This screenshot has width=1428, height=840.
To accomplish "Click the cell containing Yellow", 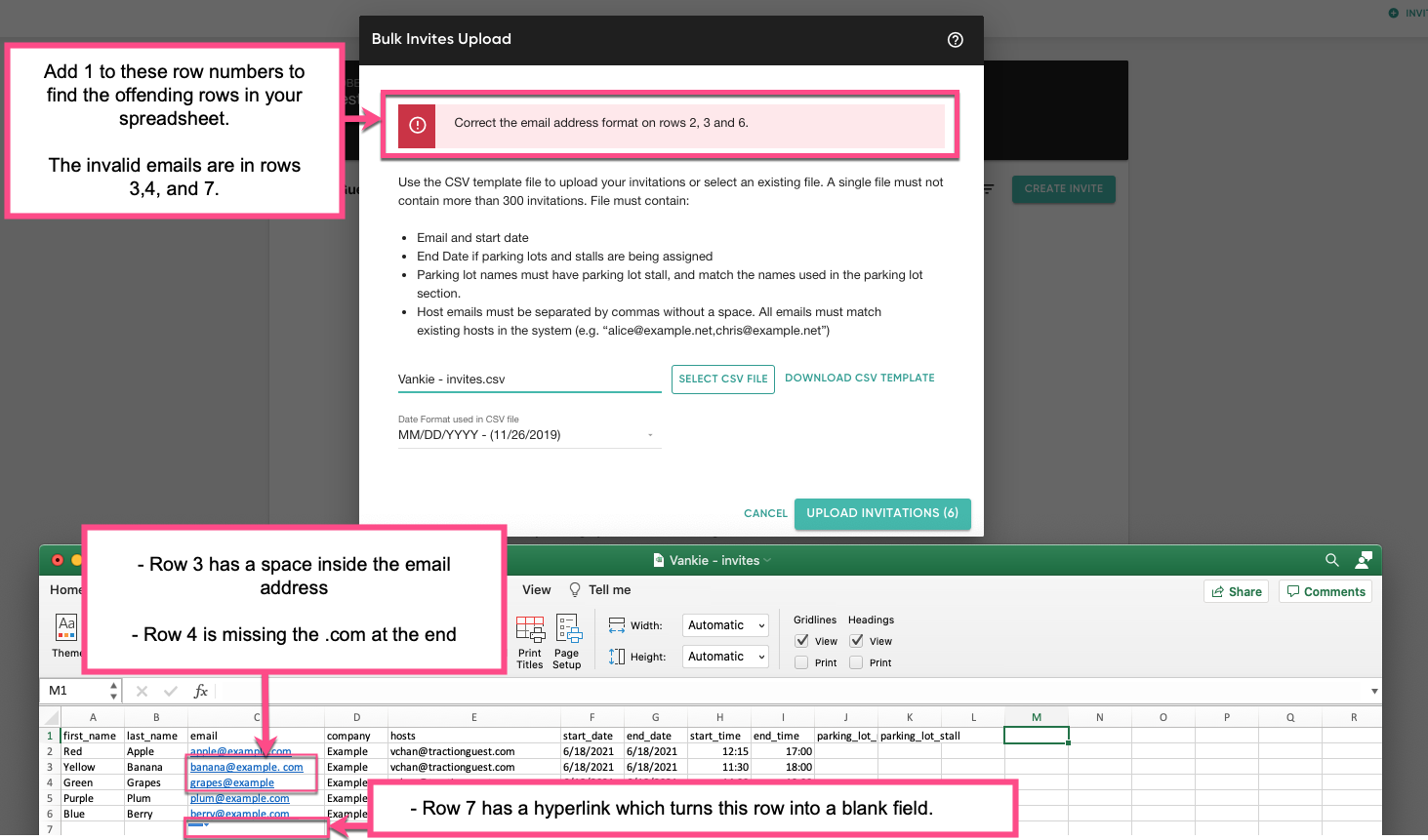I will click(93, 767).
